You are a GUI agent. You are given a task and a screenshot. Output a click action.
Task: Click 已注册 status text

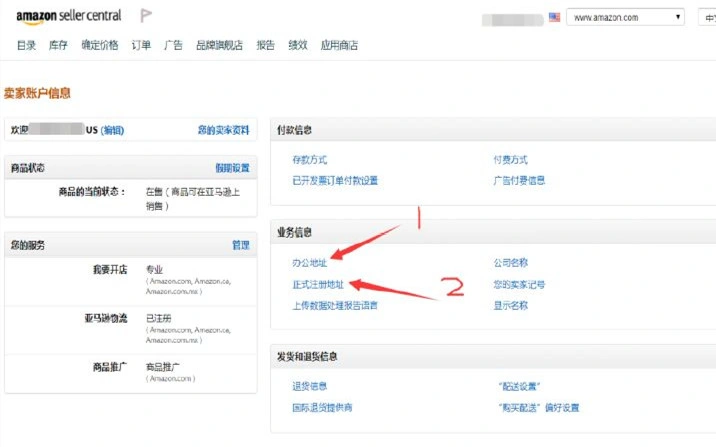(158, 318)
